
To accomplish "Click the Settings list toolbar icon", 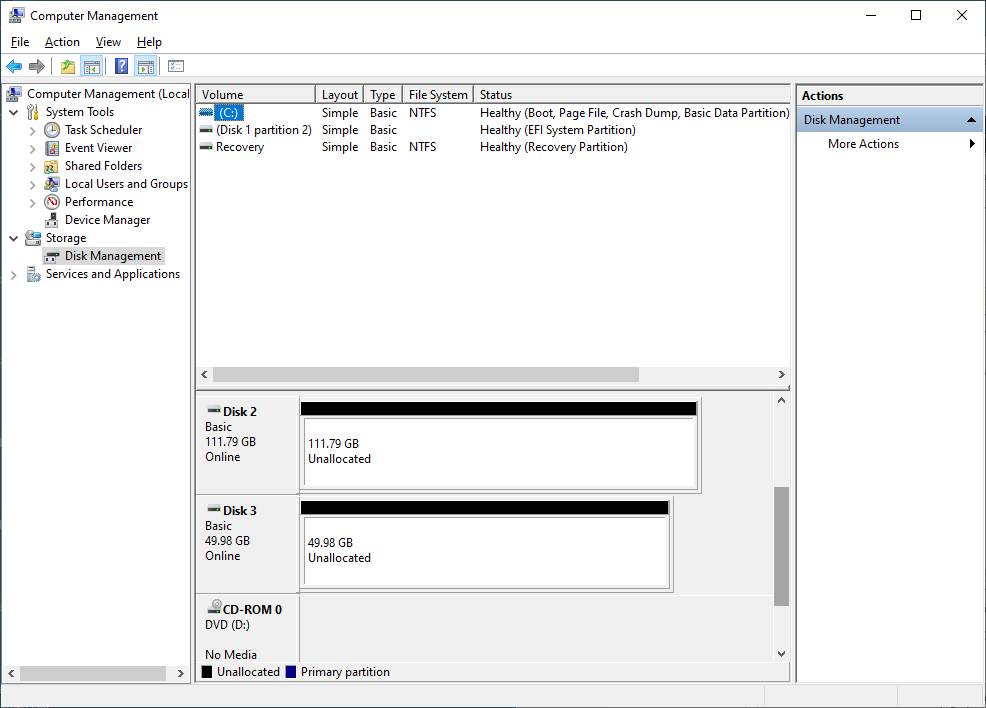I will pos(176,66).
